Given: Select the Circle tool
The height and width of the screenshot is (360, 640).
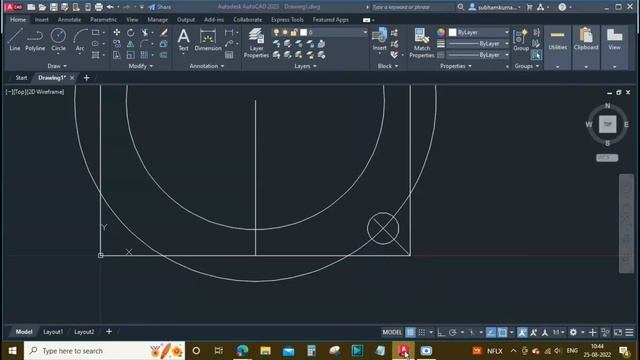Looking at the screenshot, I should coord(58,40).
